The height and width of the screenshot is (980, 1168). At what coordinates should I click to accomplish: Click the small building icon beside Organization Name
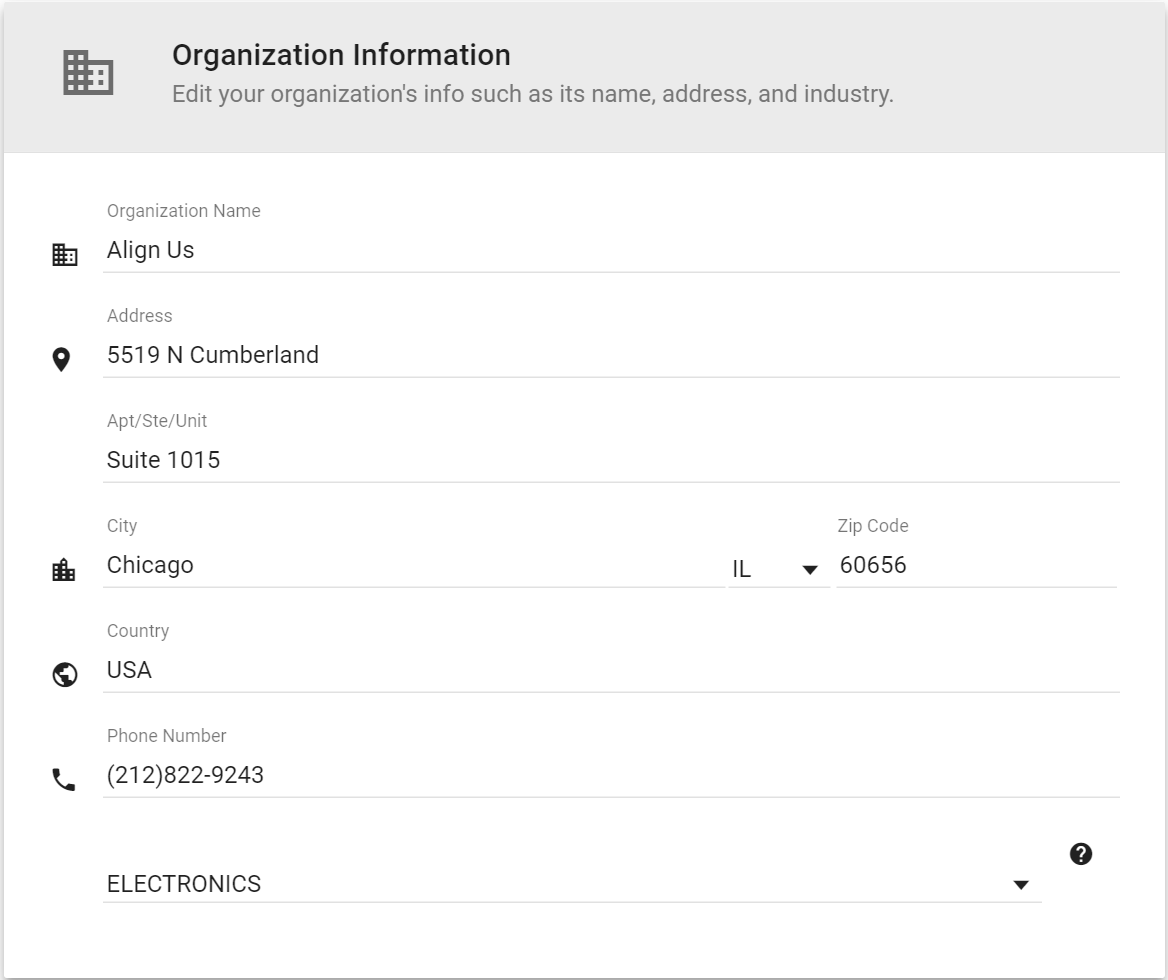pyautogui.click(x=65, y=255)
